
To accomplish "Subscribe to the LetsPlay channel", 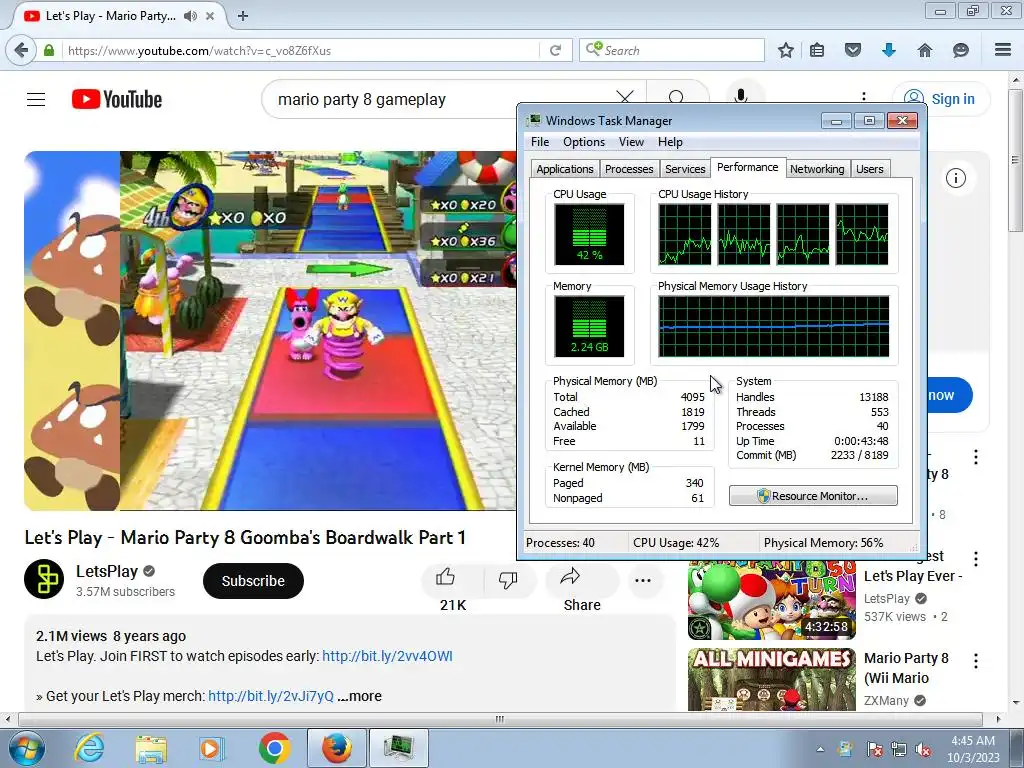I will coord(253,581).
